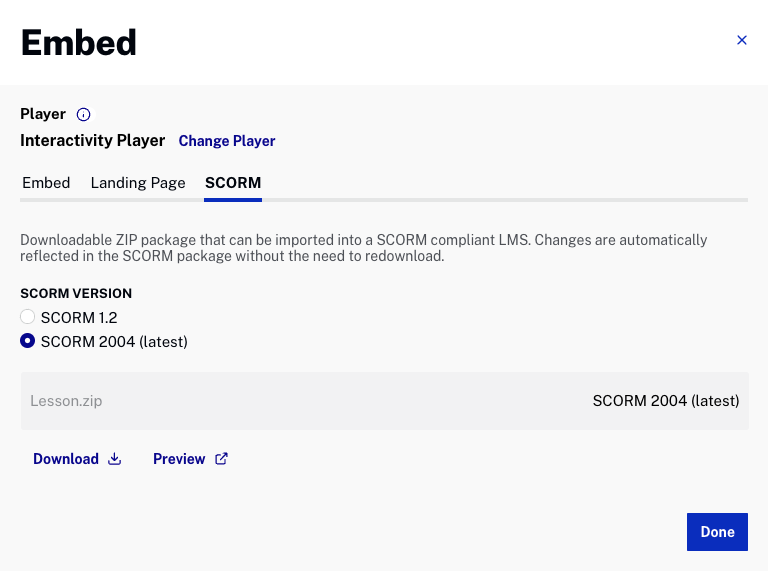Open the Landing Page tab

138,183
